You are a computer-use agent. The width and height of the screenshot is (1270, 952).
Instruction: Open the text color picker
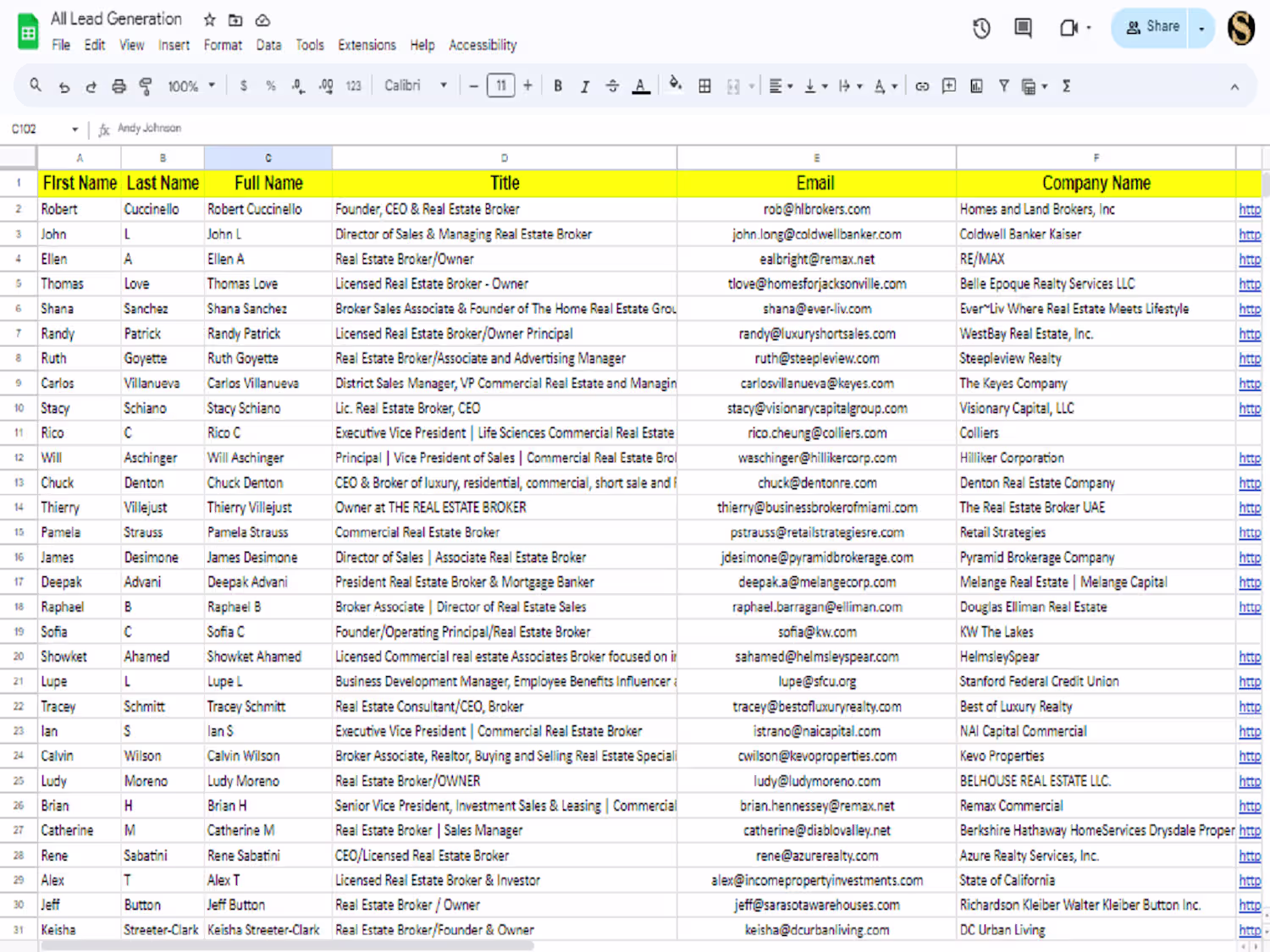click(x=641, y=85)
